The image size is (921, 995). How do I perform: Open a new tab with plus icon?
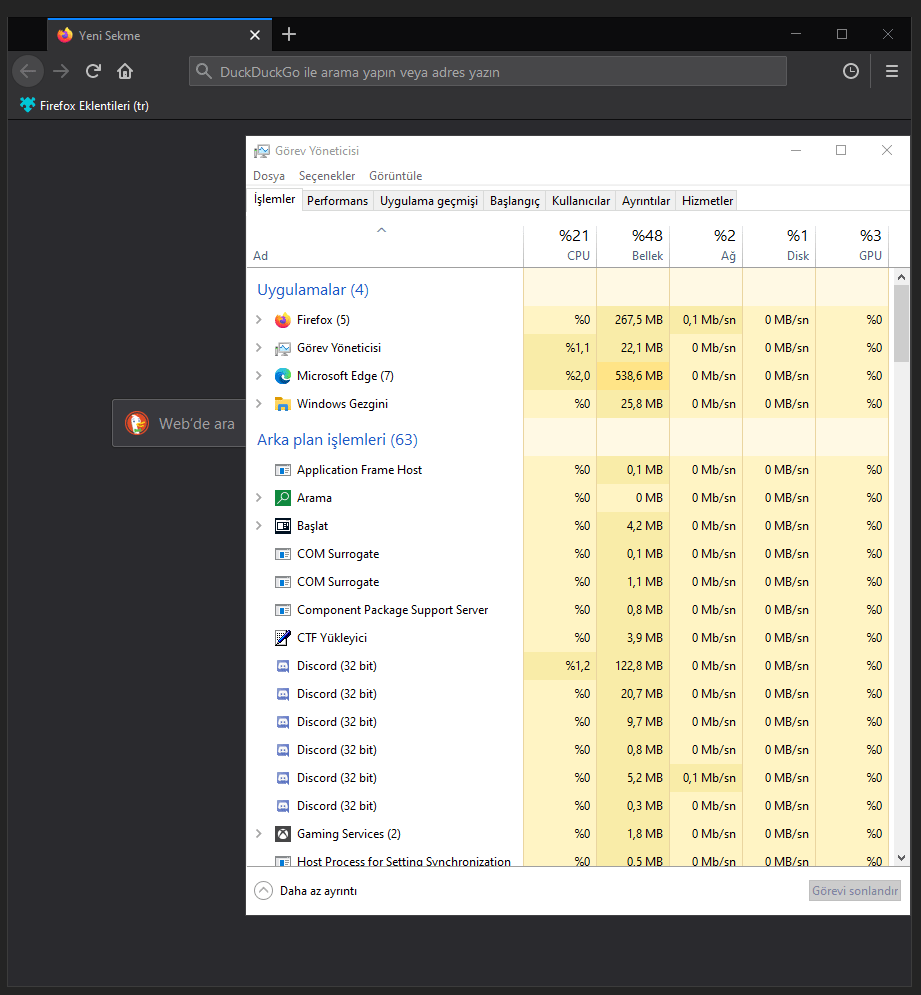[289, 35]
